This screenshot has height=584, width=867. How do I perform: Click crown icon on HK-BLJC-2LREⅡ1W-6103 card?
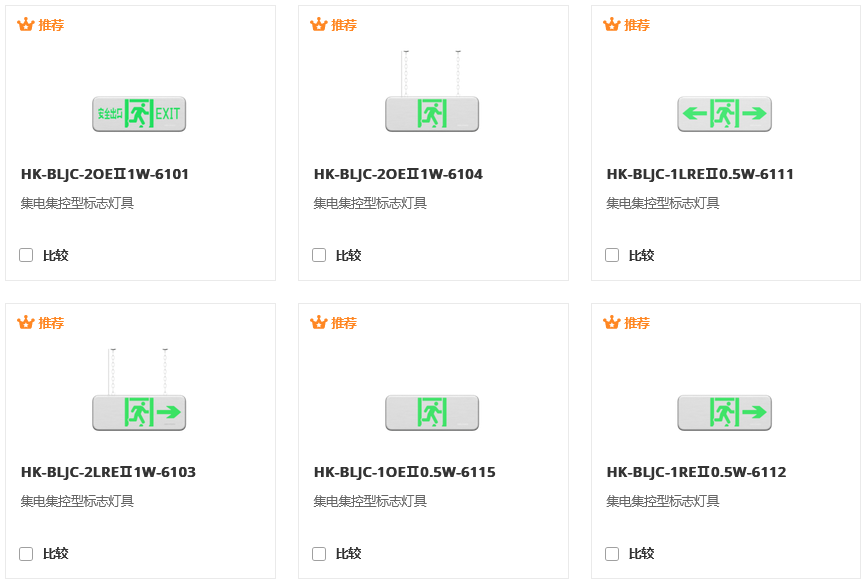(x=26, y=323)
